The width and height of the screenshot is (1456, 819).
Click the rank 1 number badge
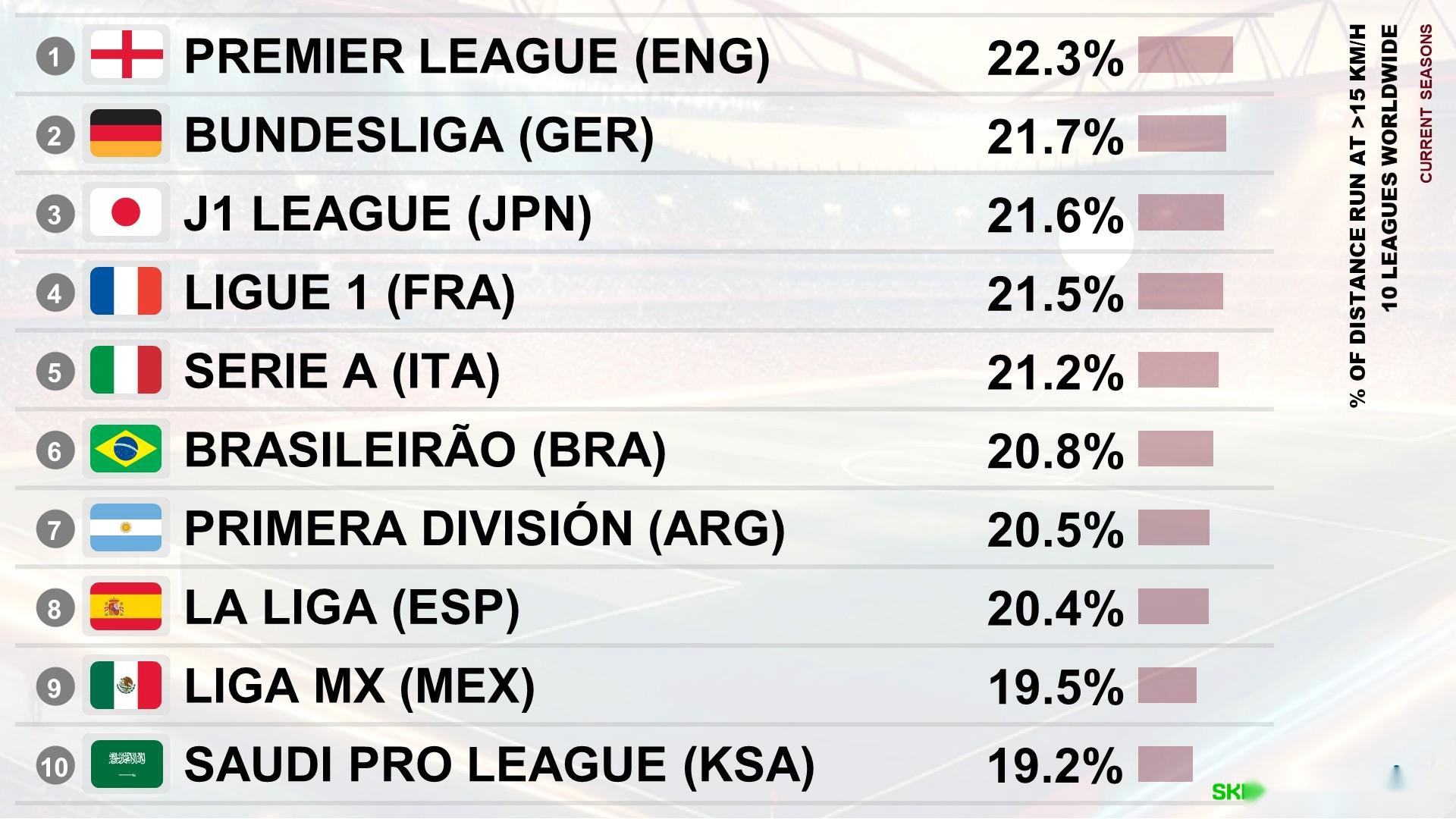55,56
